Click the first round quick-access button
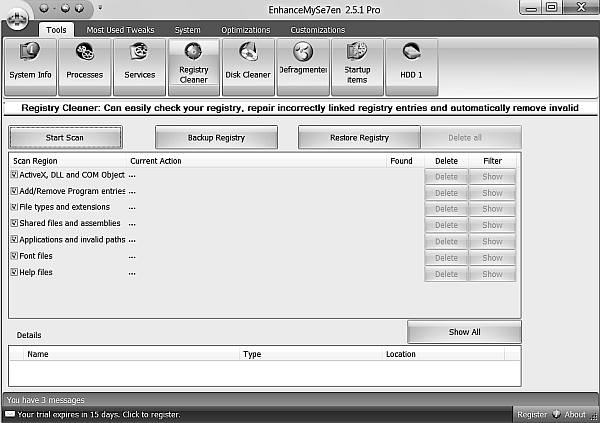The width and height of the screenshot is (600, 423). coord(44,8)
